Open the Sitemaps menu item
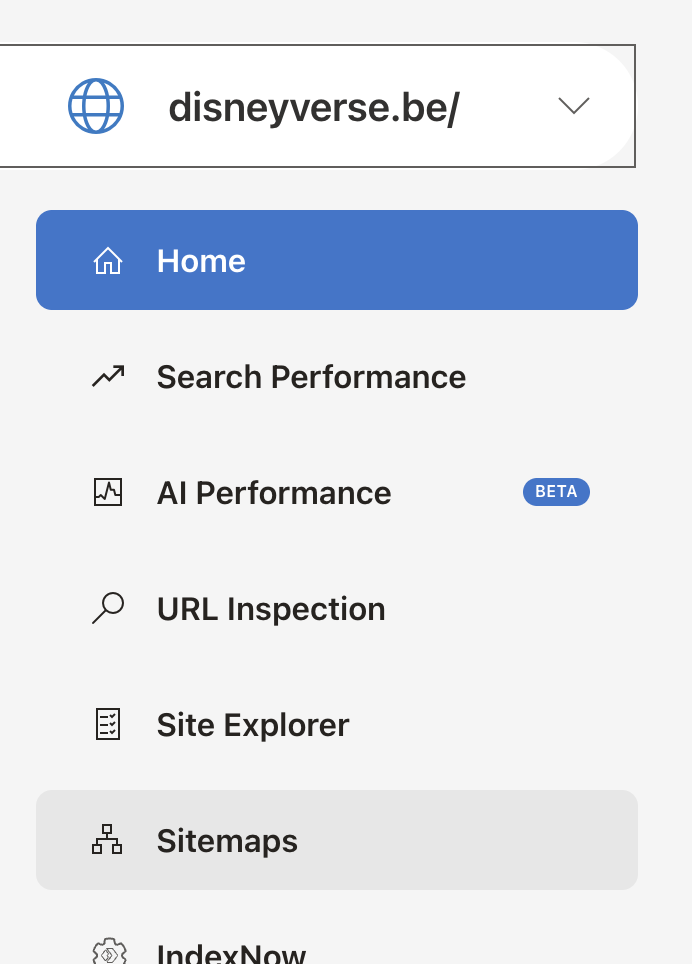This screenshot has width=692, height=964. 227,841
